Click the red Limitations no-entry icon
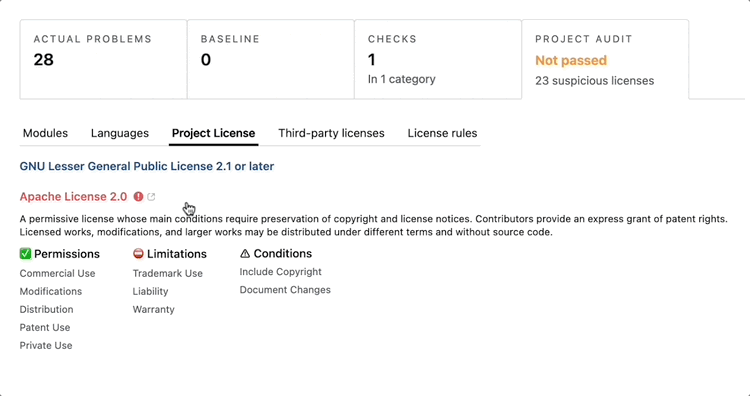 coord(138,253)
